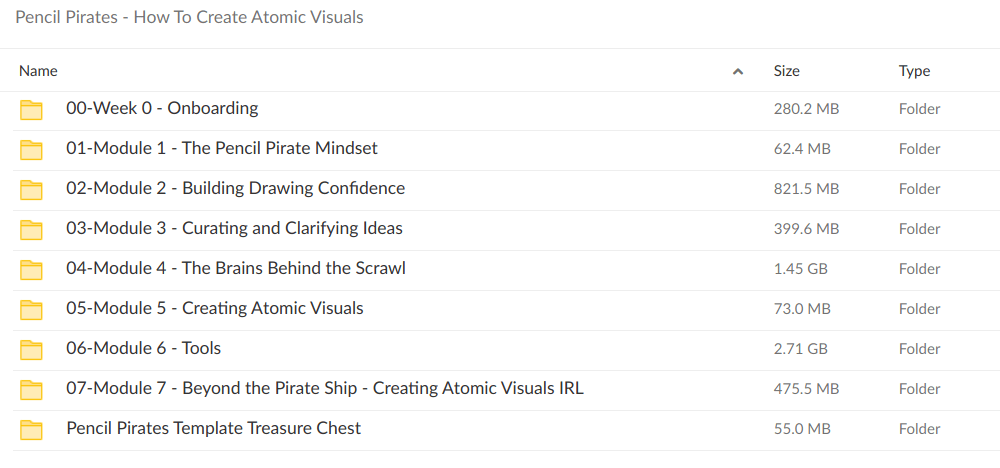Image resolution: width=1000 pixels, height=468 pixels.
Task: Click the folder icon for Module 4 Brains Behind the Scrawl
Action: pyautogui.click(x=32, y=270)
